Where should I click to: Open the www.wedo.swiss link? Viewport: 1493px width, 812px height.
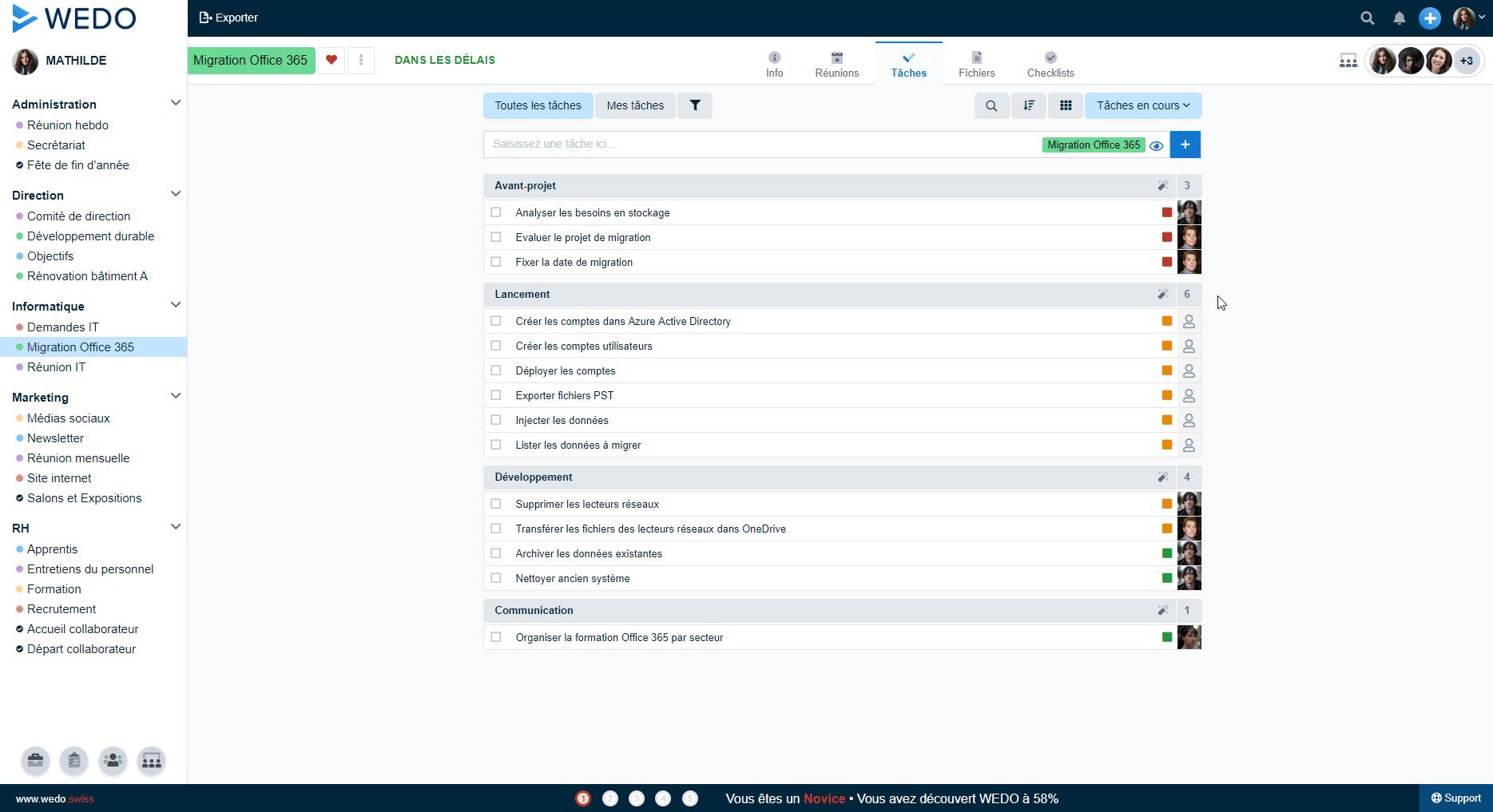[54, 799]
